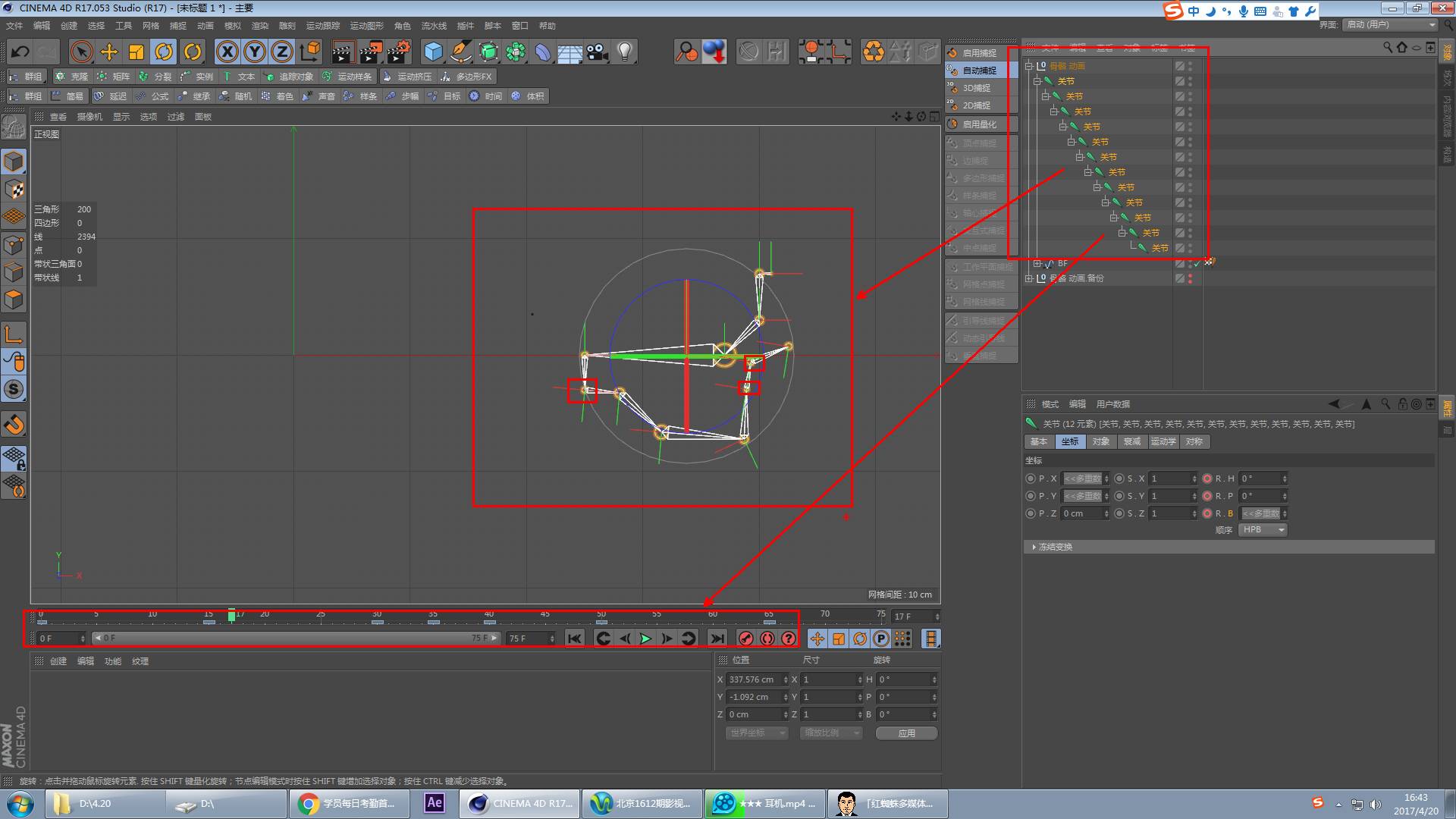Toggle the R.H keyframe radio circle
Screen dimensions: 1456x819
[1207, 479]
